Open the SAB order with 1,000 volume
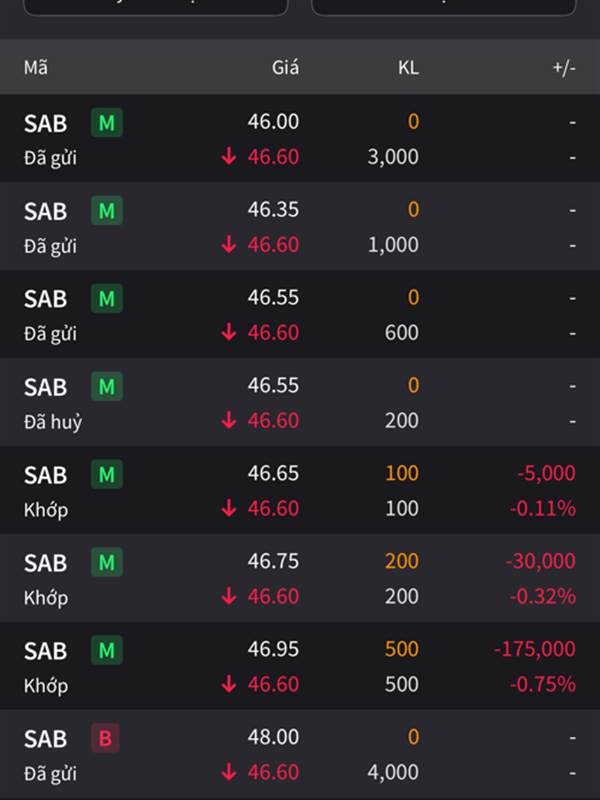600x800 pixels. pyautogui.click(x=300, y=226)
